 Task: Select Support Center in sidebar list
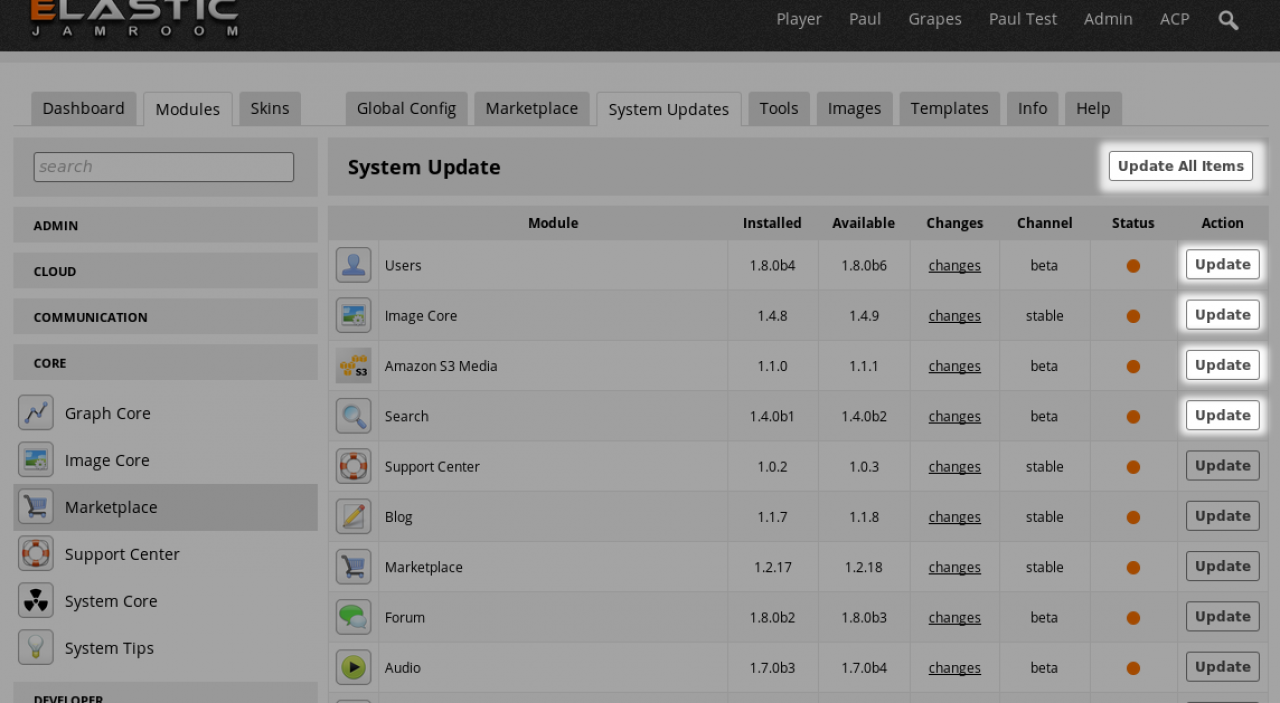pyautogui.click(x=122, y=554)
